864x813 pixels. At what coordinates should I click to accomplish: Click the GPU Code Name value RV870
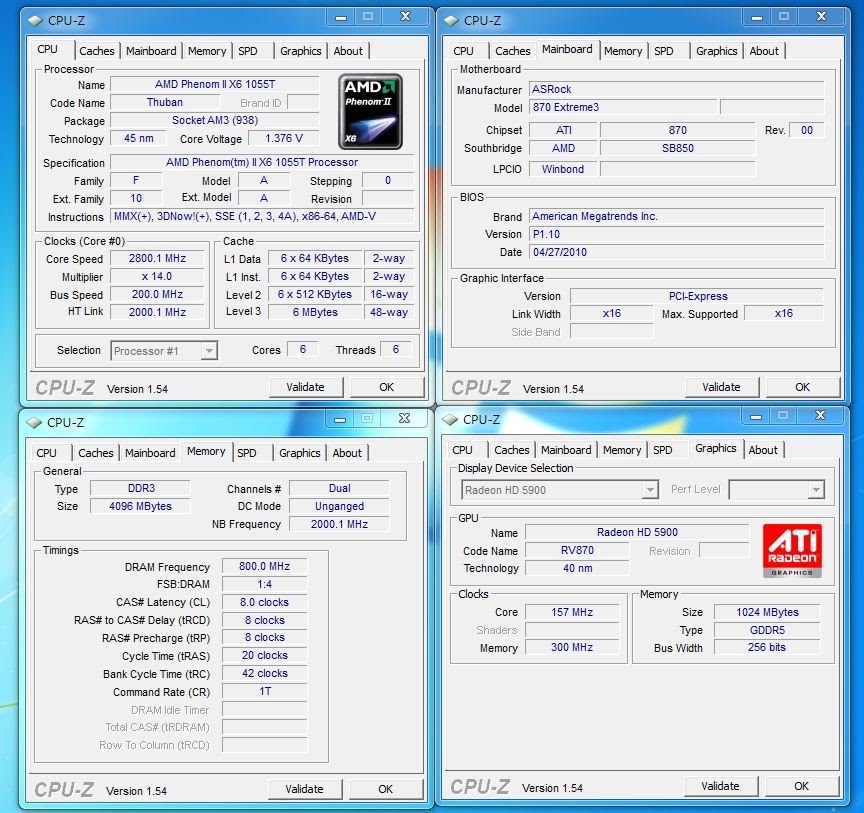pos(577,551)
